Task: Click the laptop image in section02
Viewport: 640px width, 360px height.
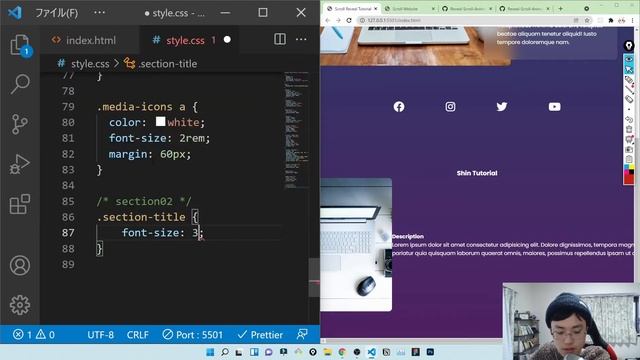Action: [356, 245]
